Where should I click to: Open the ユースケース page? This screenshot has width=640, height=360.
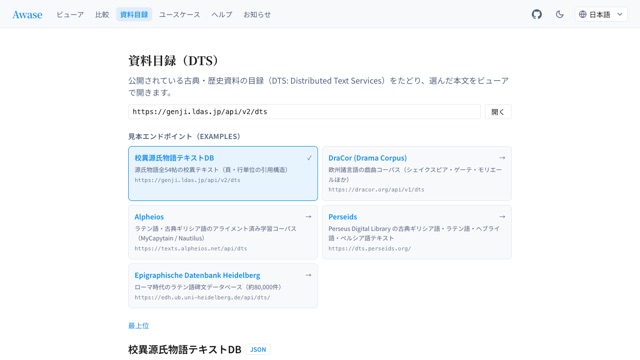point(179,14)
